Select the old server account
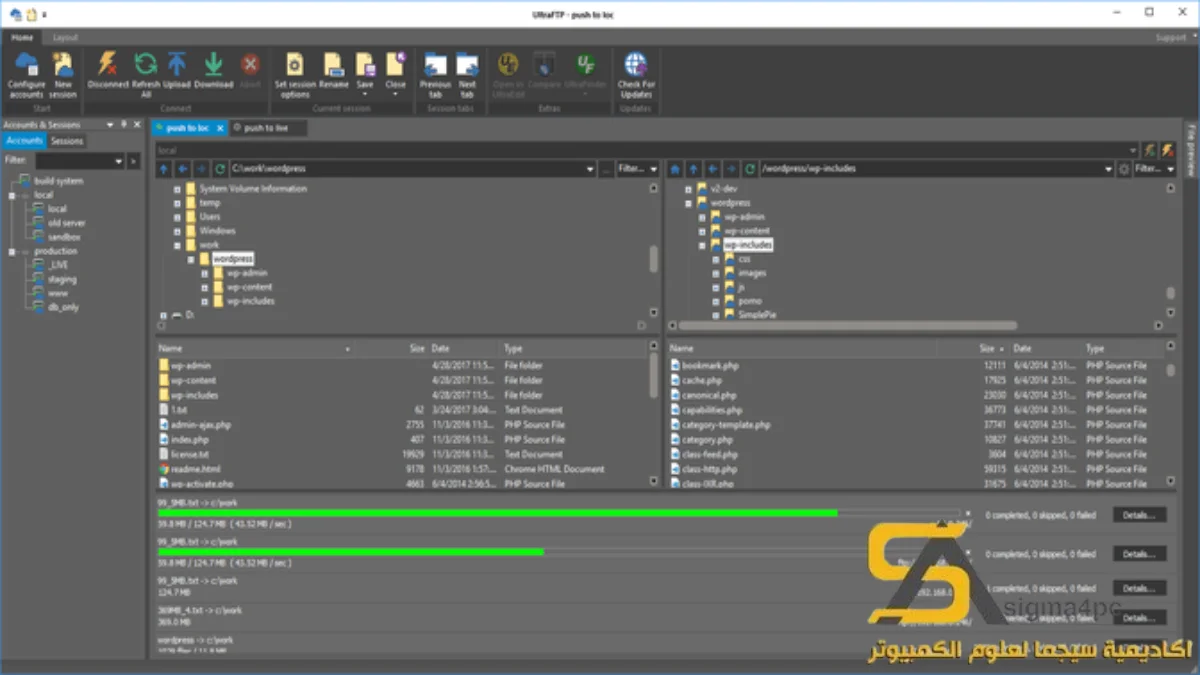Image resolution: width=1200 pixels, height=675 pixels. 66,223
